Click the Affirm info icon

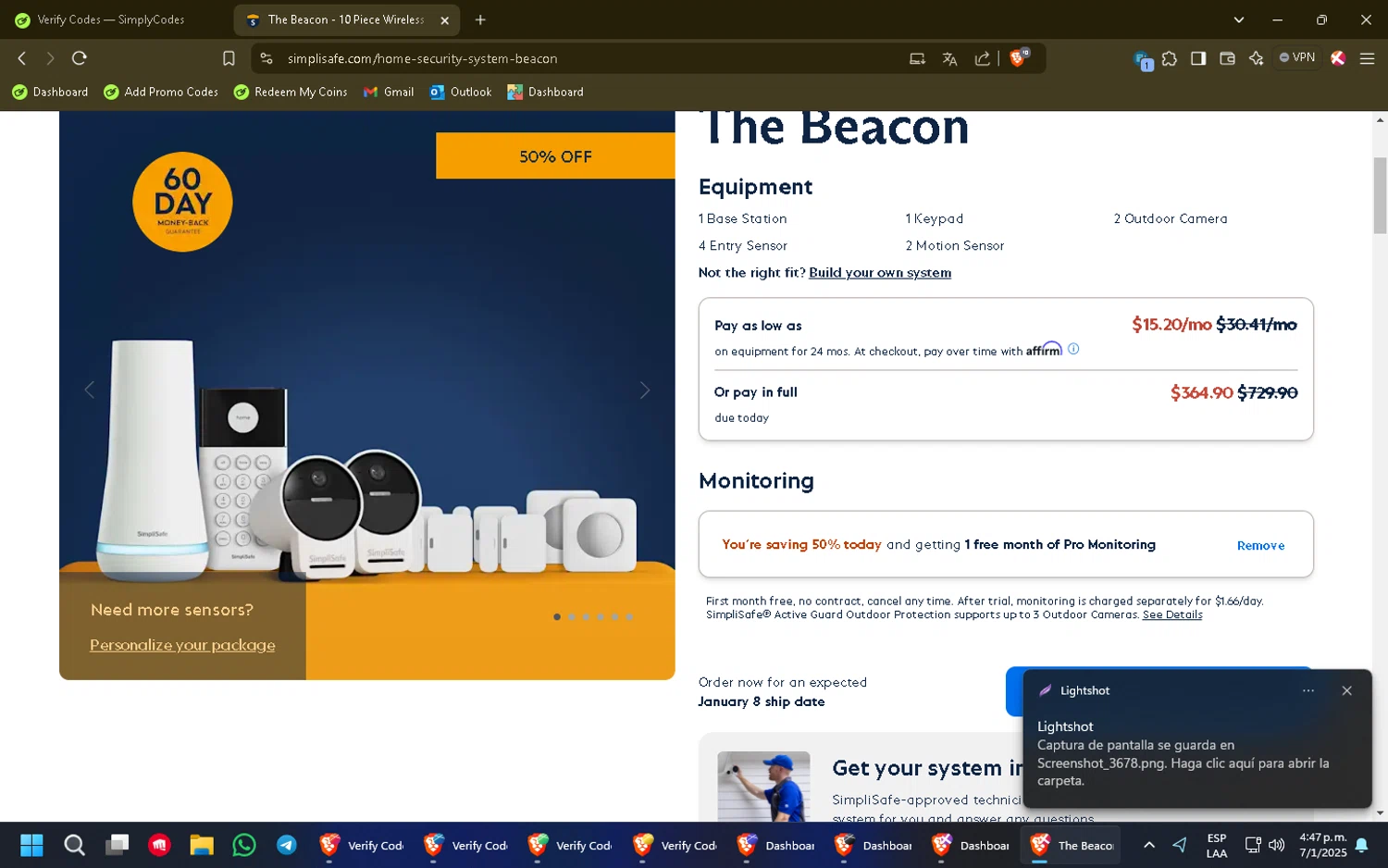click(1073, 349)
